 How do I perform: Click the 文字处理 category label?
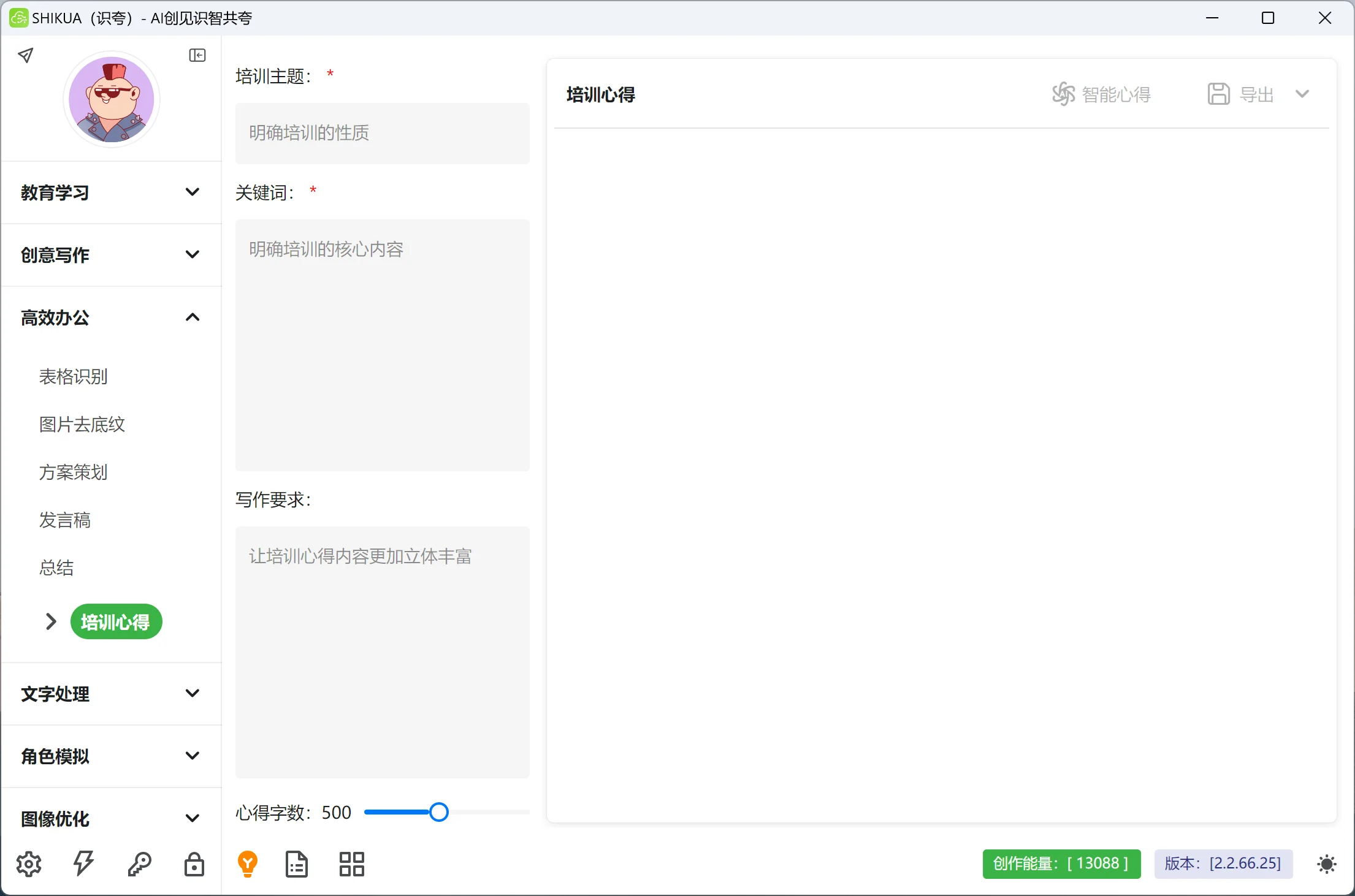(55, 694)
